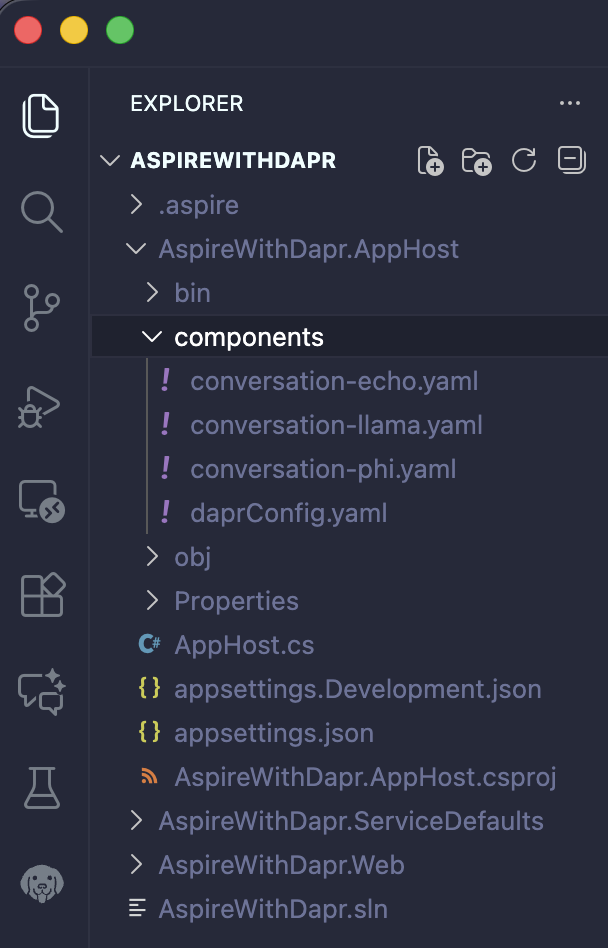
Task: Open Remote Explorer view
Action: pos(41,501)
